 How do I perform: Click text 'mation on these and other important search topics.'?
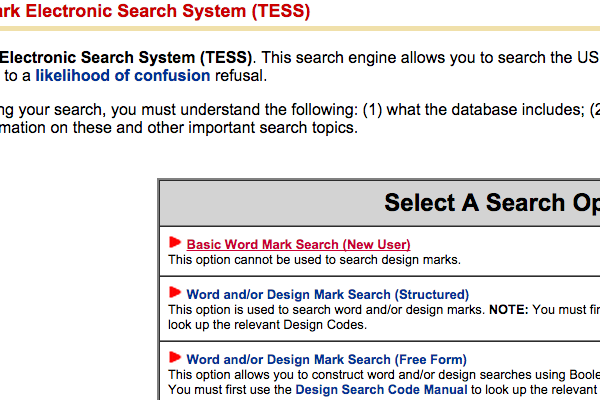(x=179, y=127)
